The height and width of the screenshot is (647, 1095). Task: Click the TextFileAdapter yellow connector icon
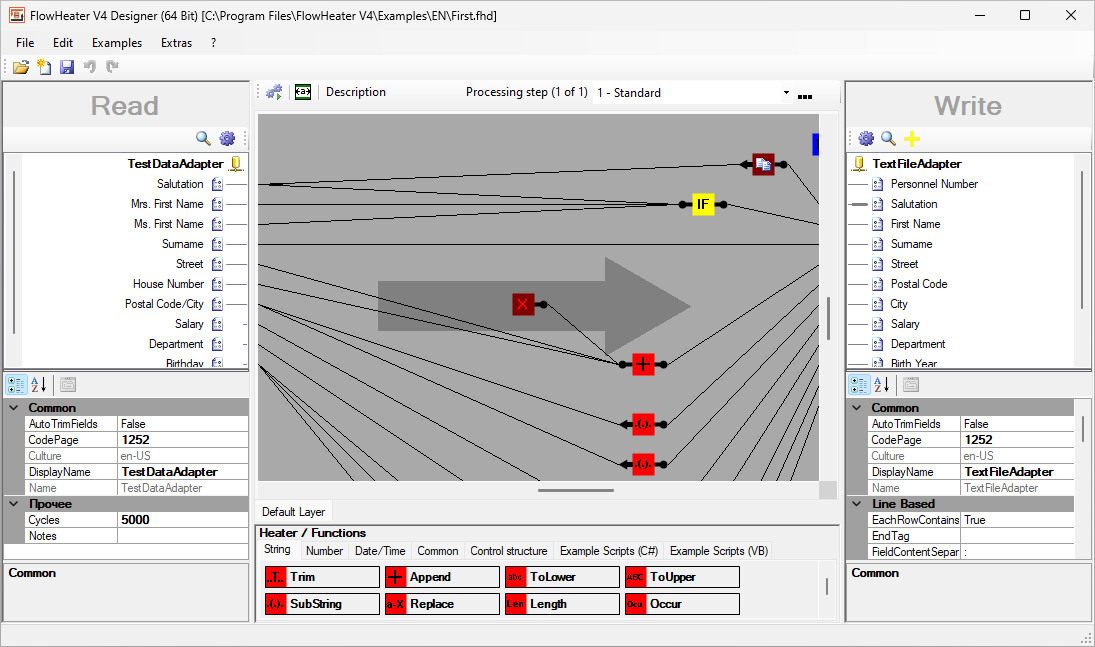tap(860, 163)
